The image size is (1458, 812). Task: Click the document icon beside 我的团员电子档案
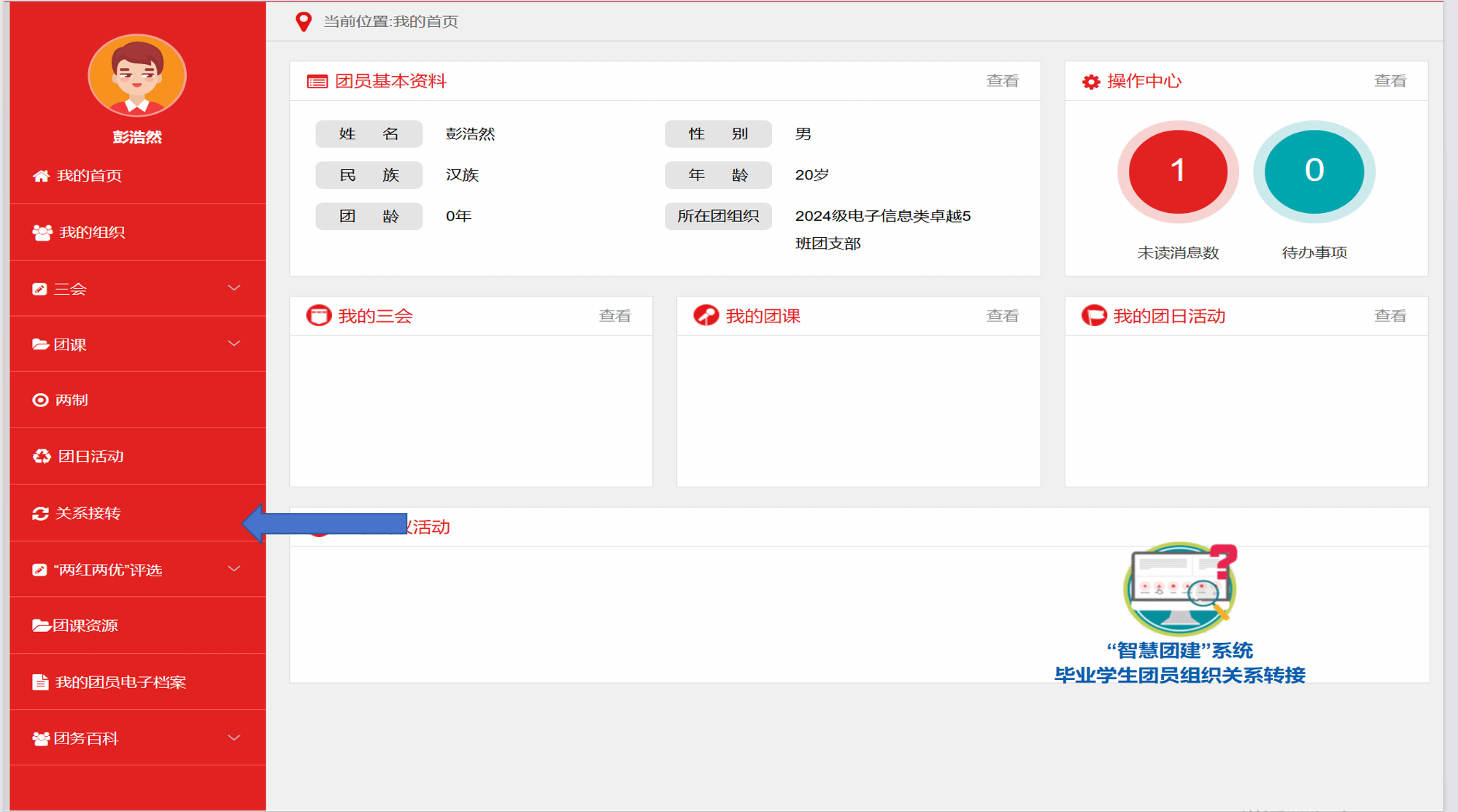click(40, 682)
